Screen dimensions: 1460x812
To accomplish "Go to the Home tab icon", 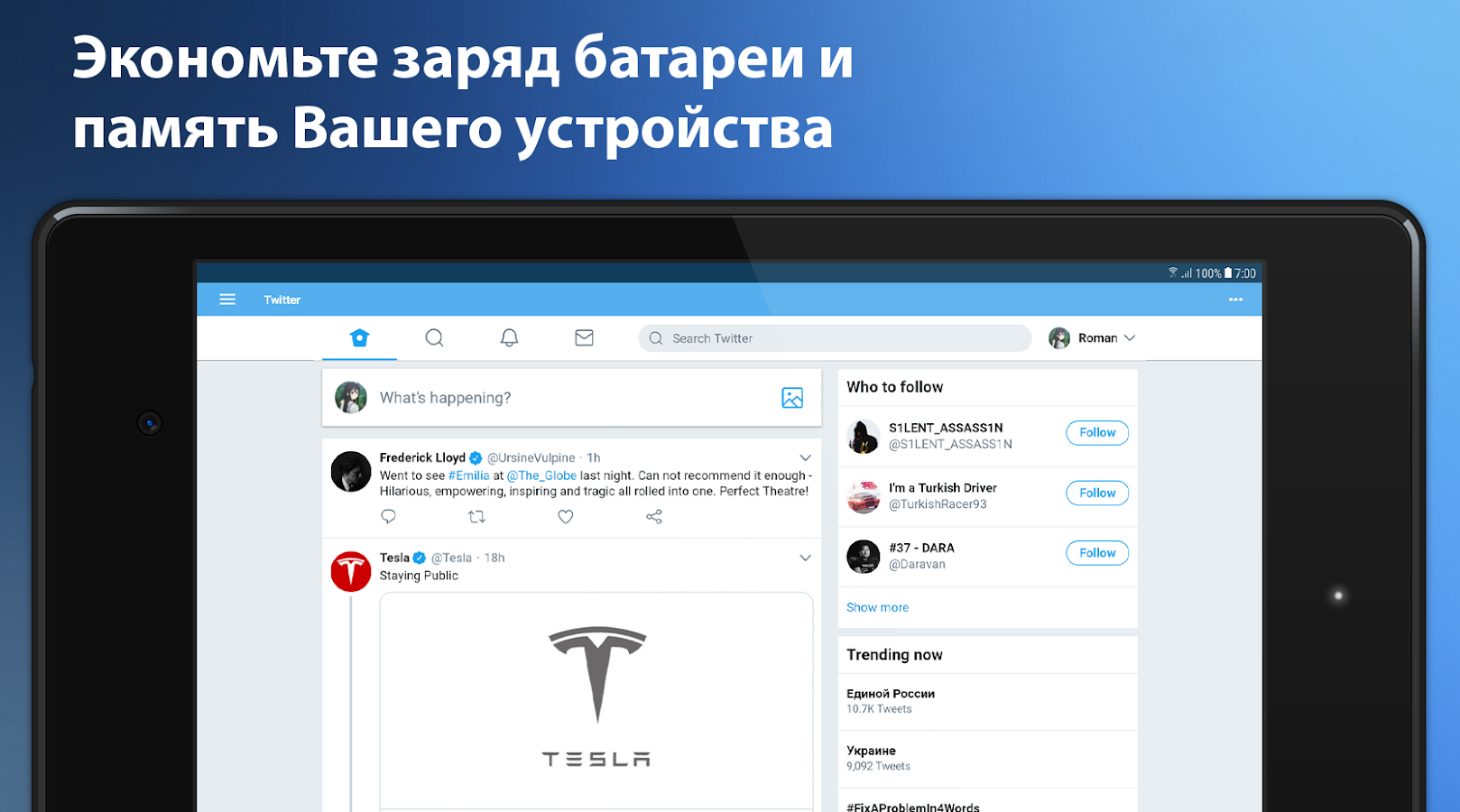I will pos(359,337).
